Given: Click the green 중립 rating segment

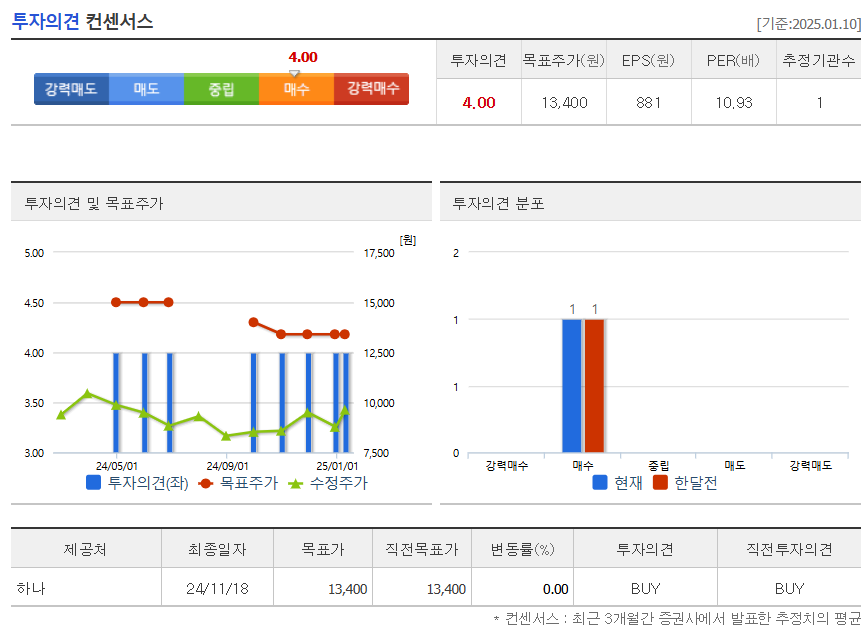Looking at the screenshot, I should point(221,89).
